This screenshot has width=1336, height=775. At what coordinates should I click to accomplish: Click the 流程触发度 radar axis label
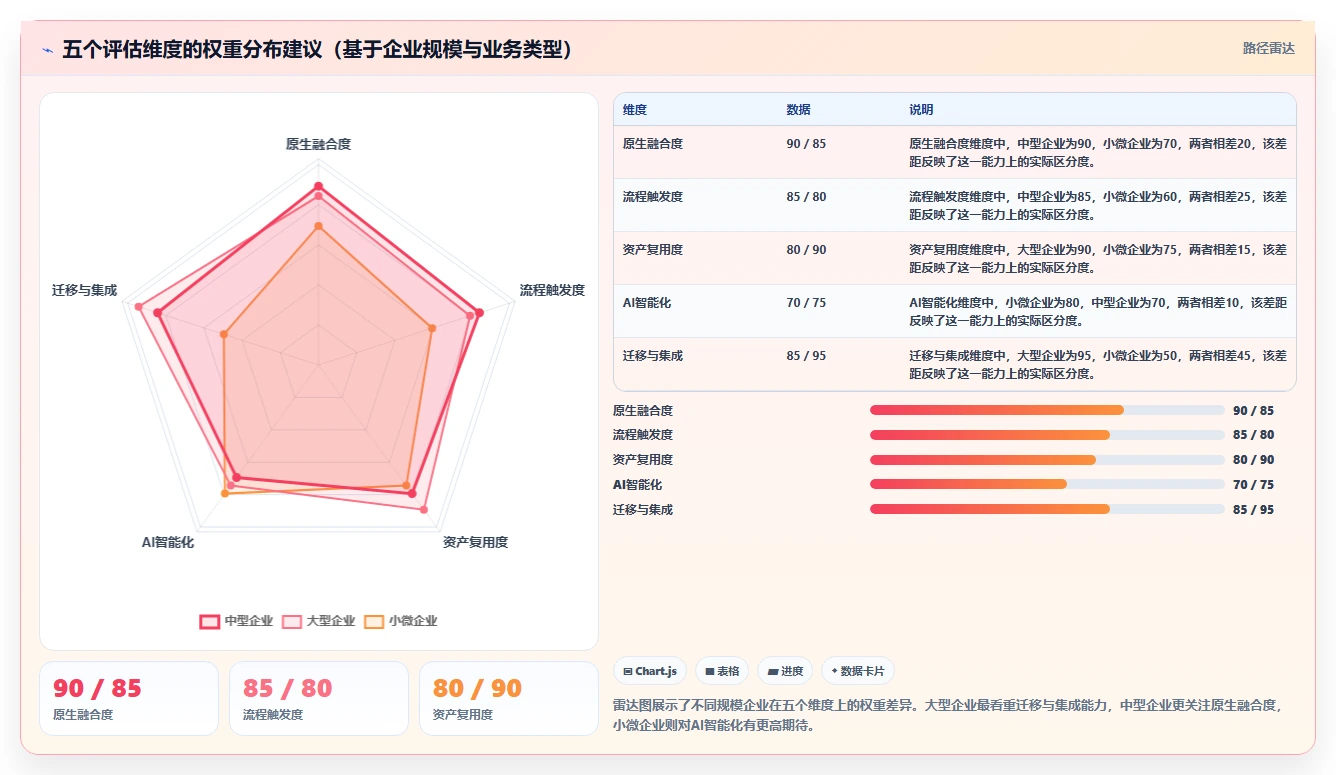(x=552, y=290)
